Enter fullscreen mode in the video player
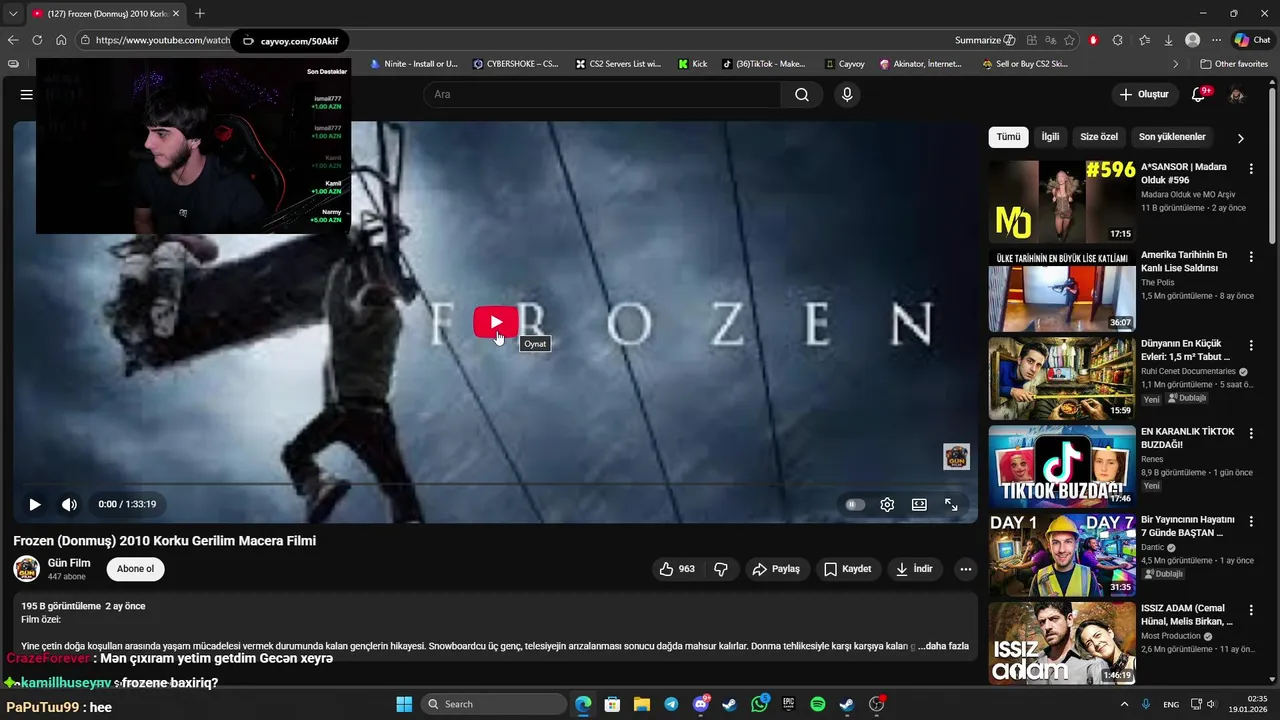The image size is (1280, 720). 951,505
